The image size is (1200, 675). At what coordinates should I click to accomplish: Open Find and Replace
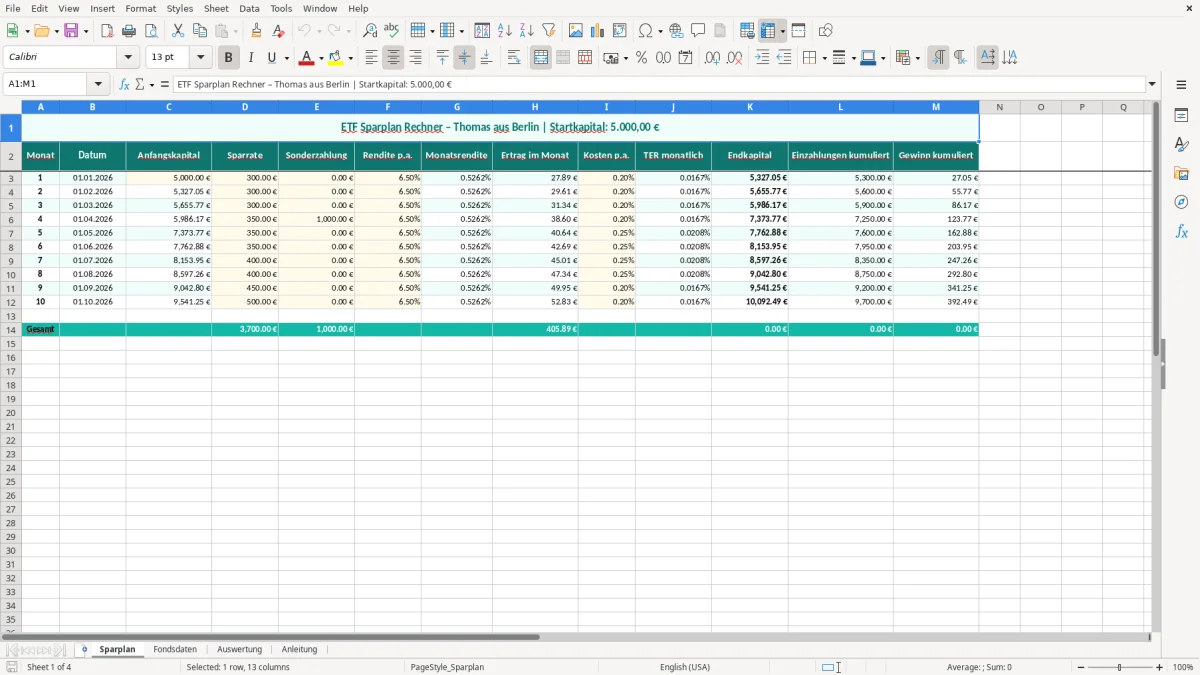[x=369, y=31]
